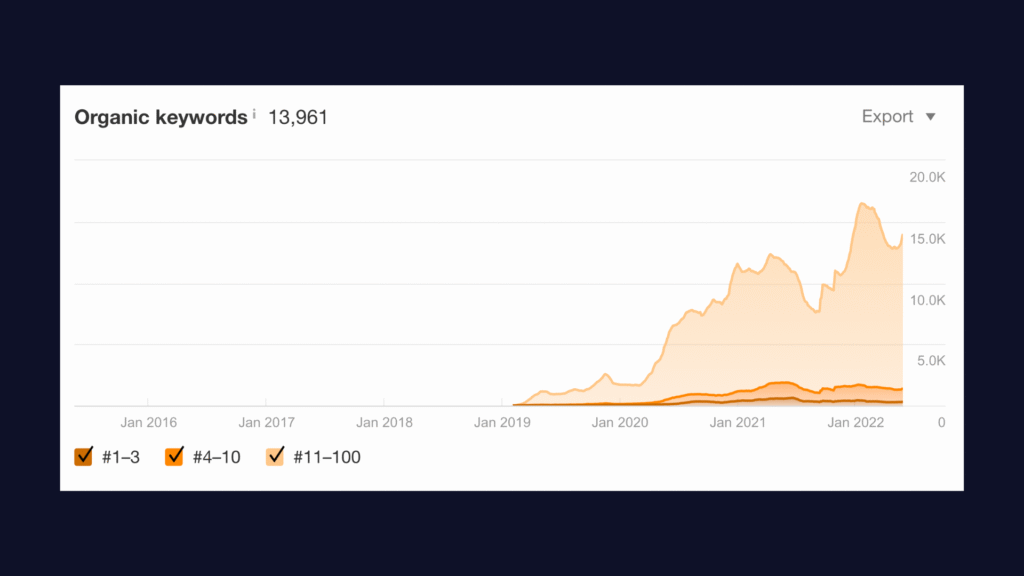This screenshot has width=1024, height=576.
Task: Uncheck the #1–3 positions checkbox
Action: [x=84, y=456]
